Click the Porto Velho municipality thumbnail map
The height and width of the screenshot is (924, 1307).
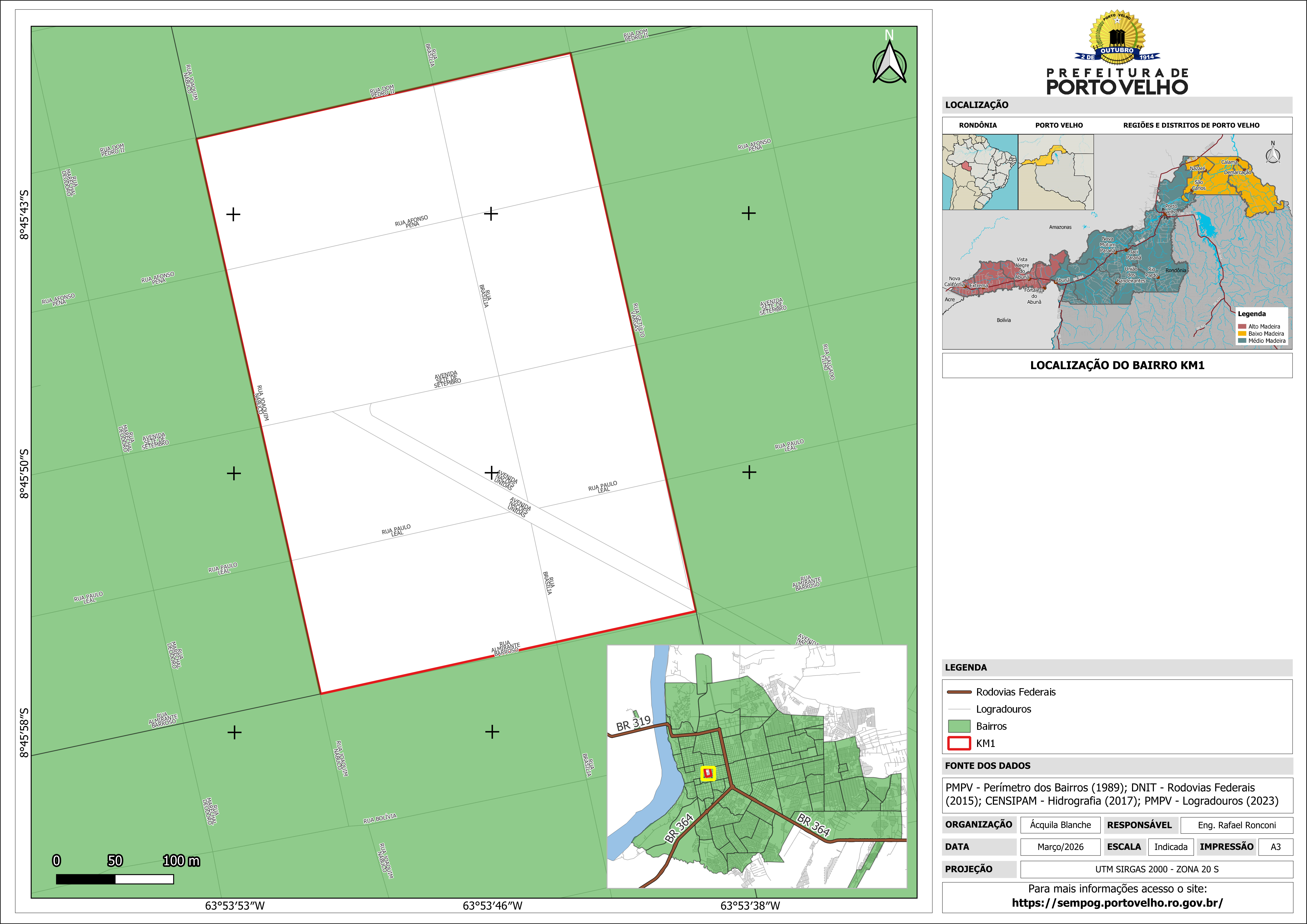[1055, 172]
